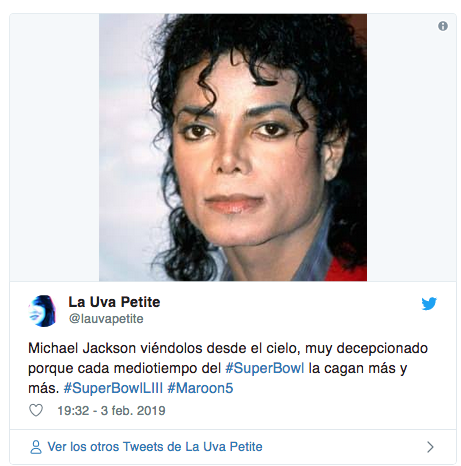Open La Uva Petite's profile avatar
The width and height of the screenshot is (461, 466).
[x=42, y=311]
